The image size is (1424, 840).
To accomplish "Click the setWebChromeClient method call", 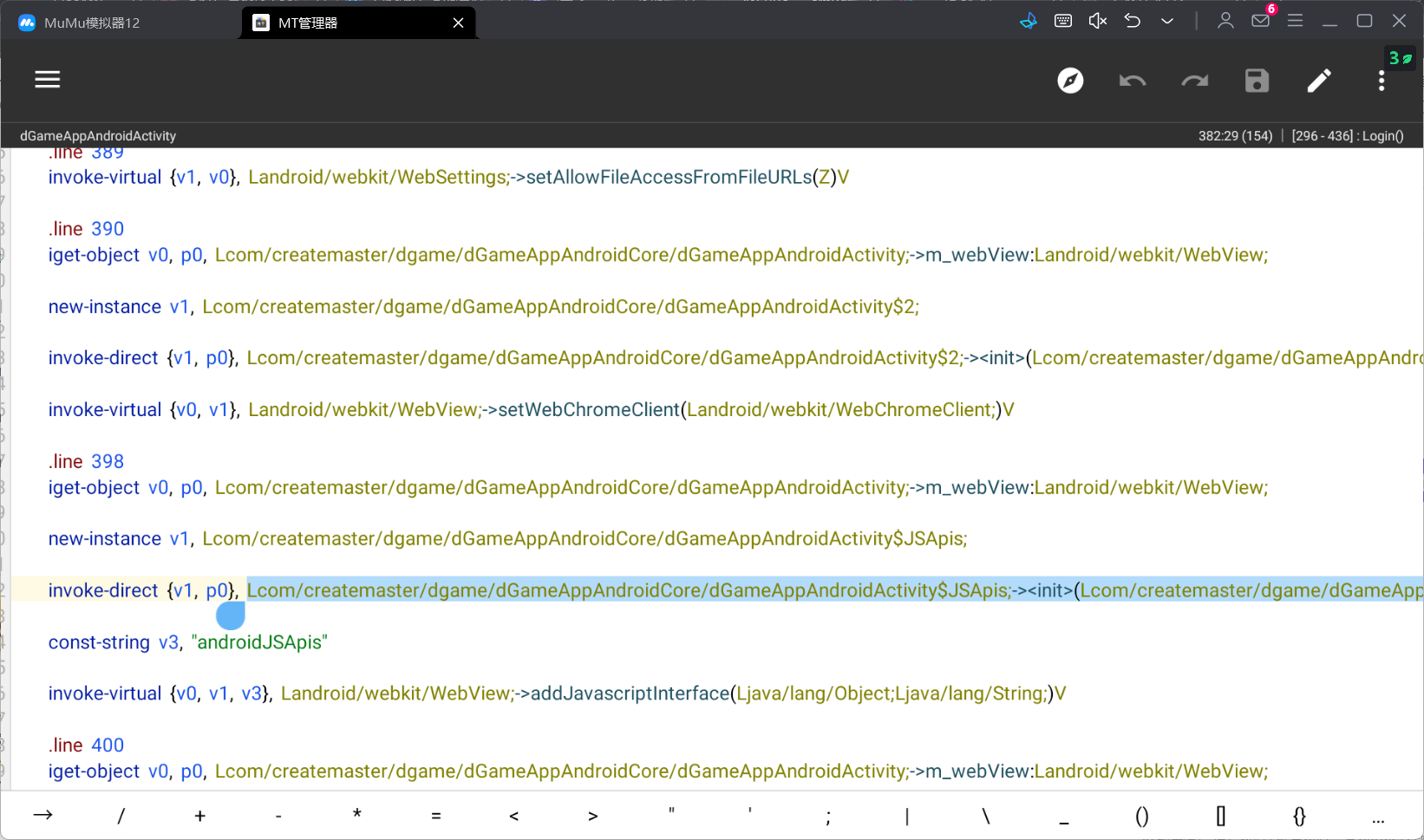I will 589,410.
